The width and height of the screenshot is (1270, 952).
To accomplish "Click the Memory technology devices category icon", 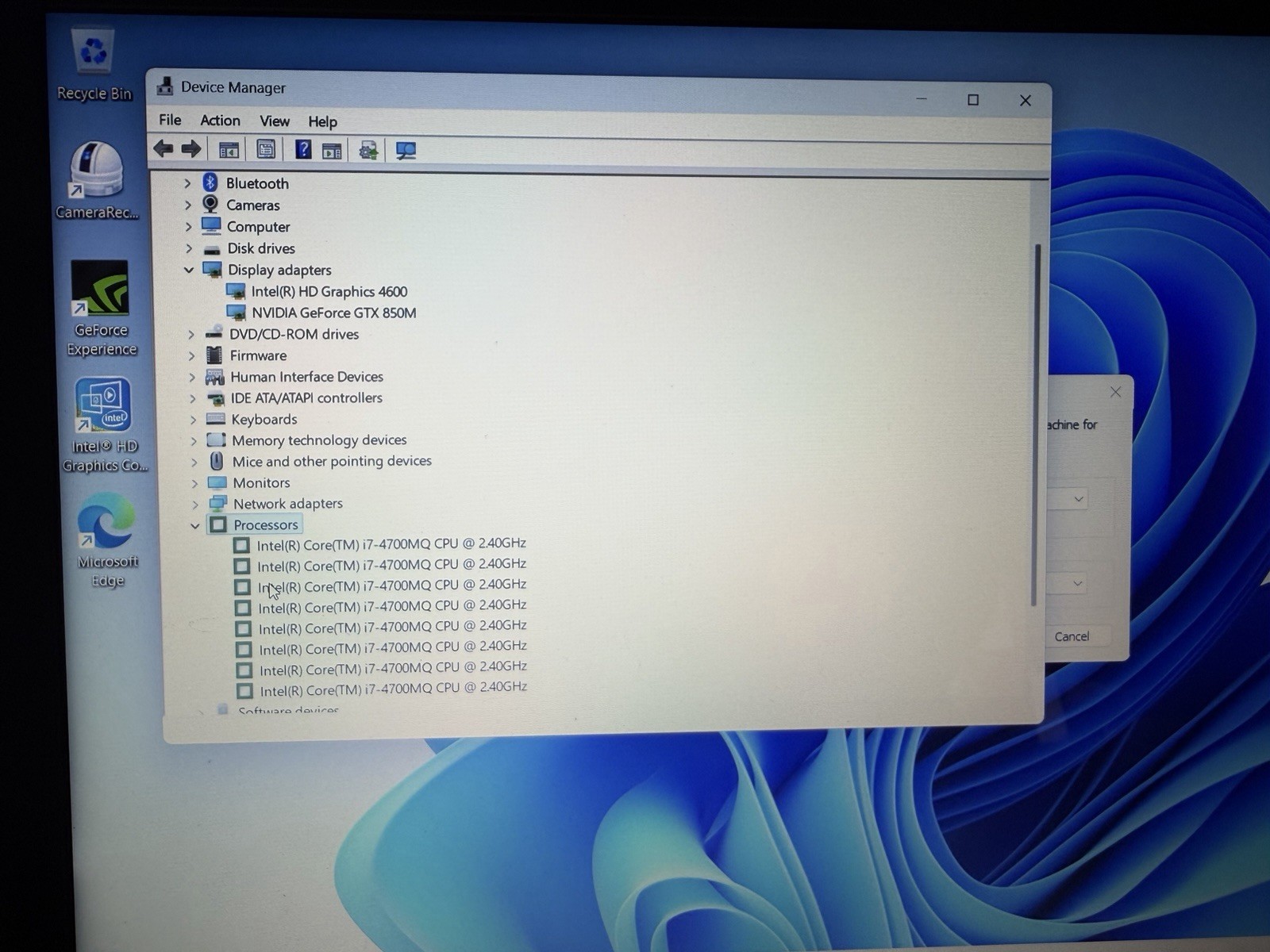I will [x=216, y=440].
